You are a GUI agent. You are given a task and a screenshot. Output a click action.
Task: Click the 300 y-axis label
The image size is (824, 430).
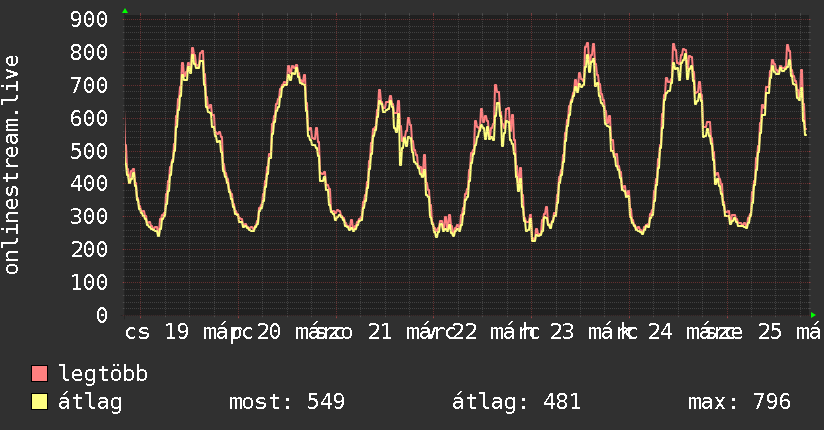click(89, 217)
